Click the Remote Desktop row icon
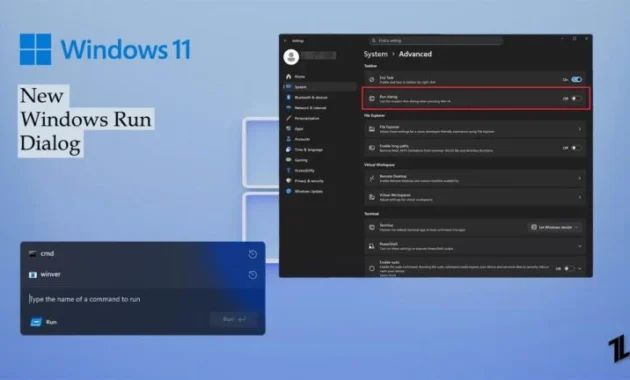 [372, 178]
